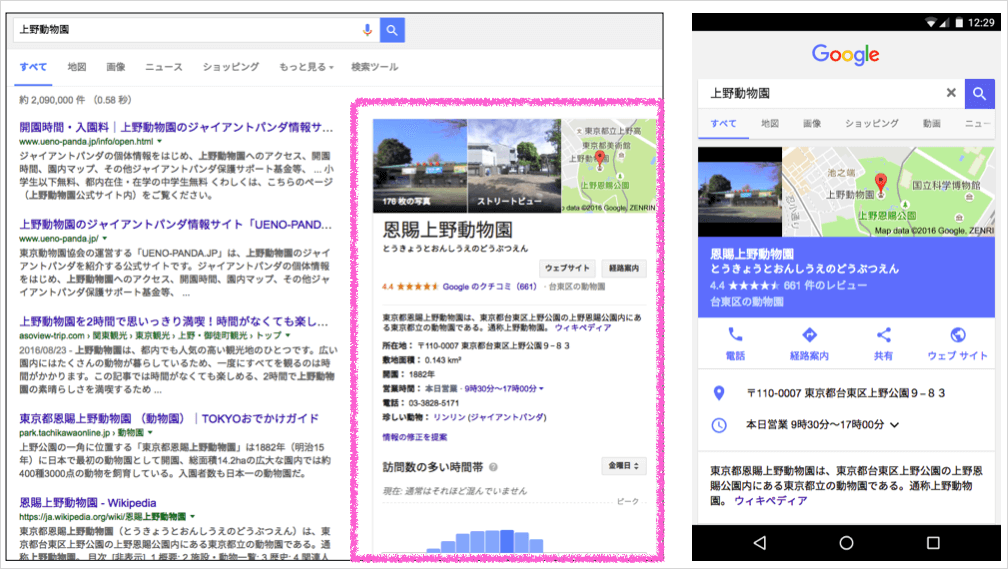
Task: Tap the mobile すべて tab
Action: point(724,123)
